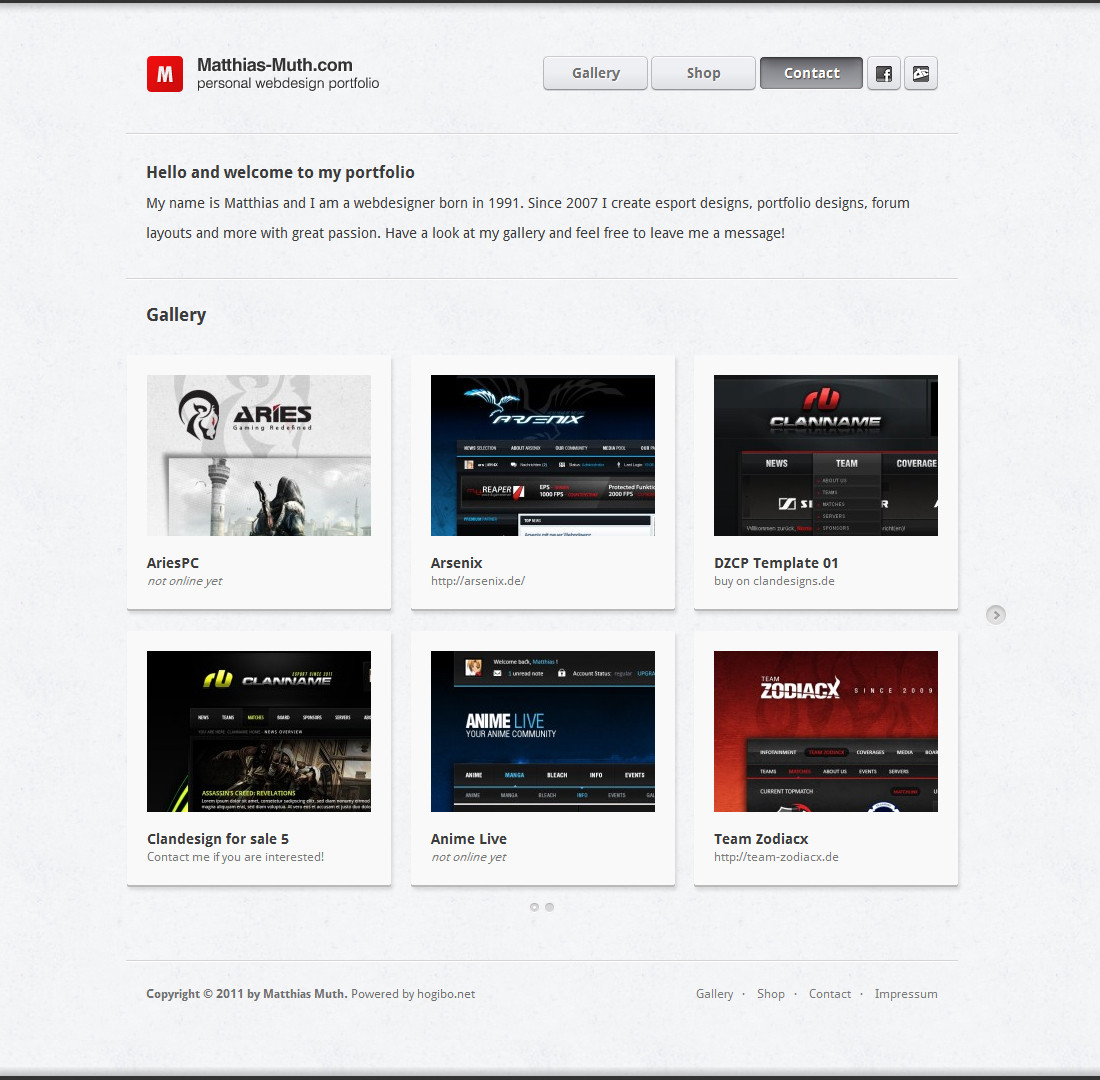Open the Anime Live thumbnail image
1100x1080 pixels.
543,731
